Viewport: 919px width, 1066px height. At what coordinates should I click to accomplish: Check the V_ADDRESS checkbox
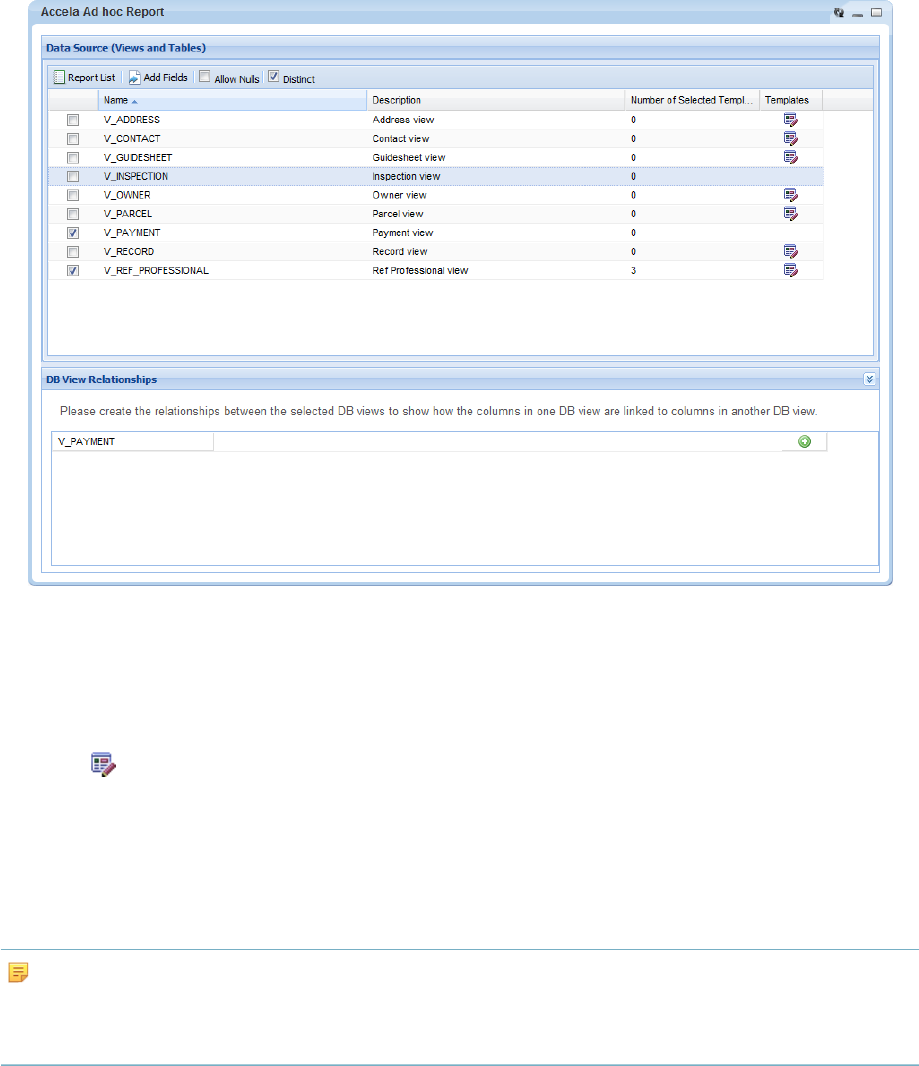(x=73, y=120)
